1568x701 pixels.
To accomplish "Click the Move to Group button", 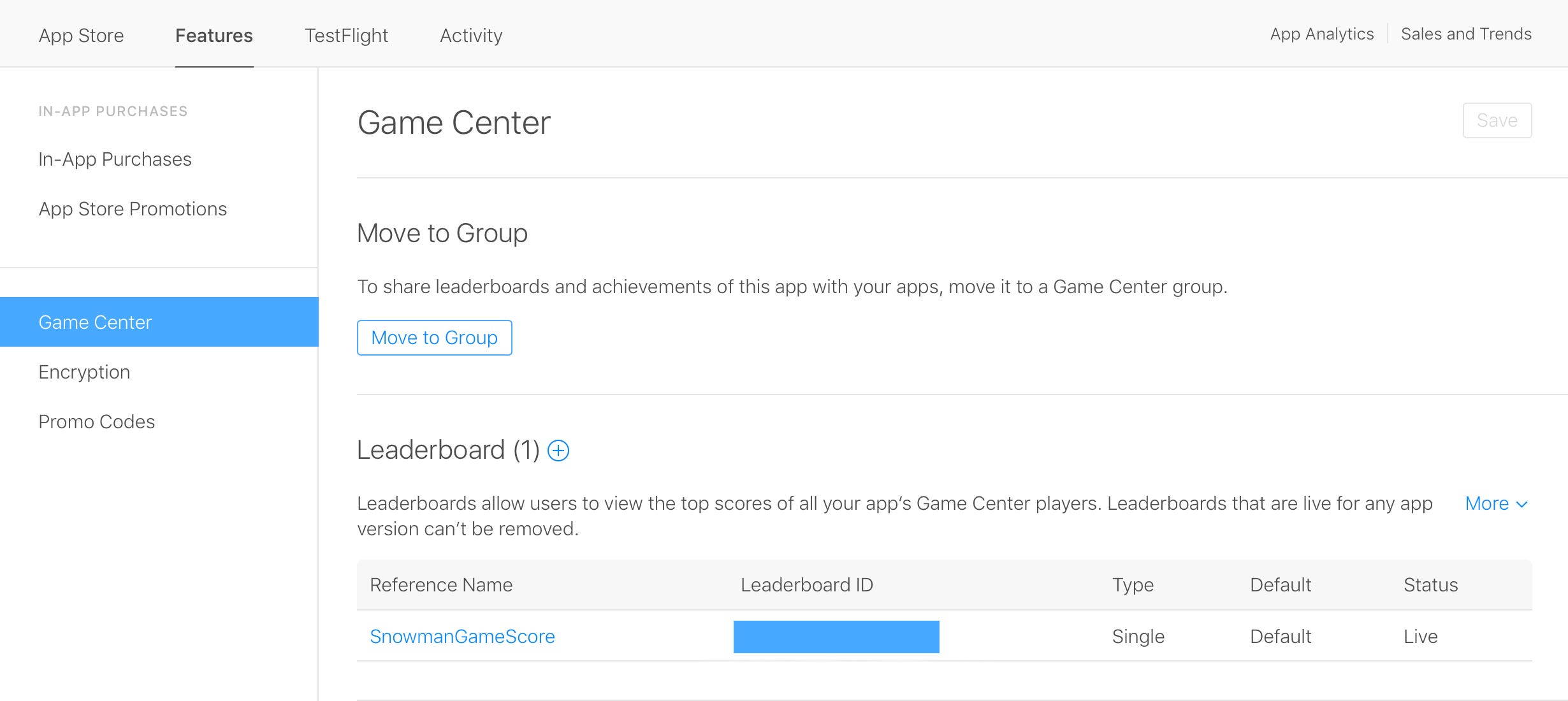I will (x=435, y=338).
